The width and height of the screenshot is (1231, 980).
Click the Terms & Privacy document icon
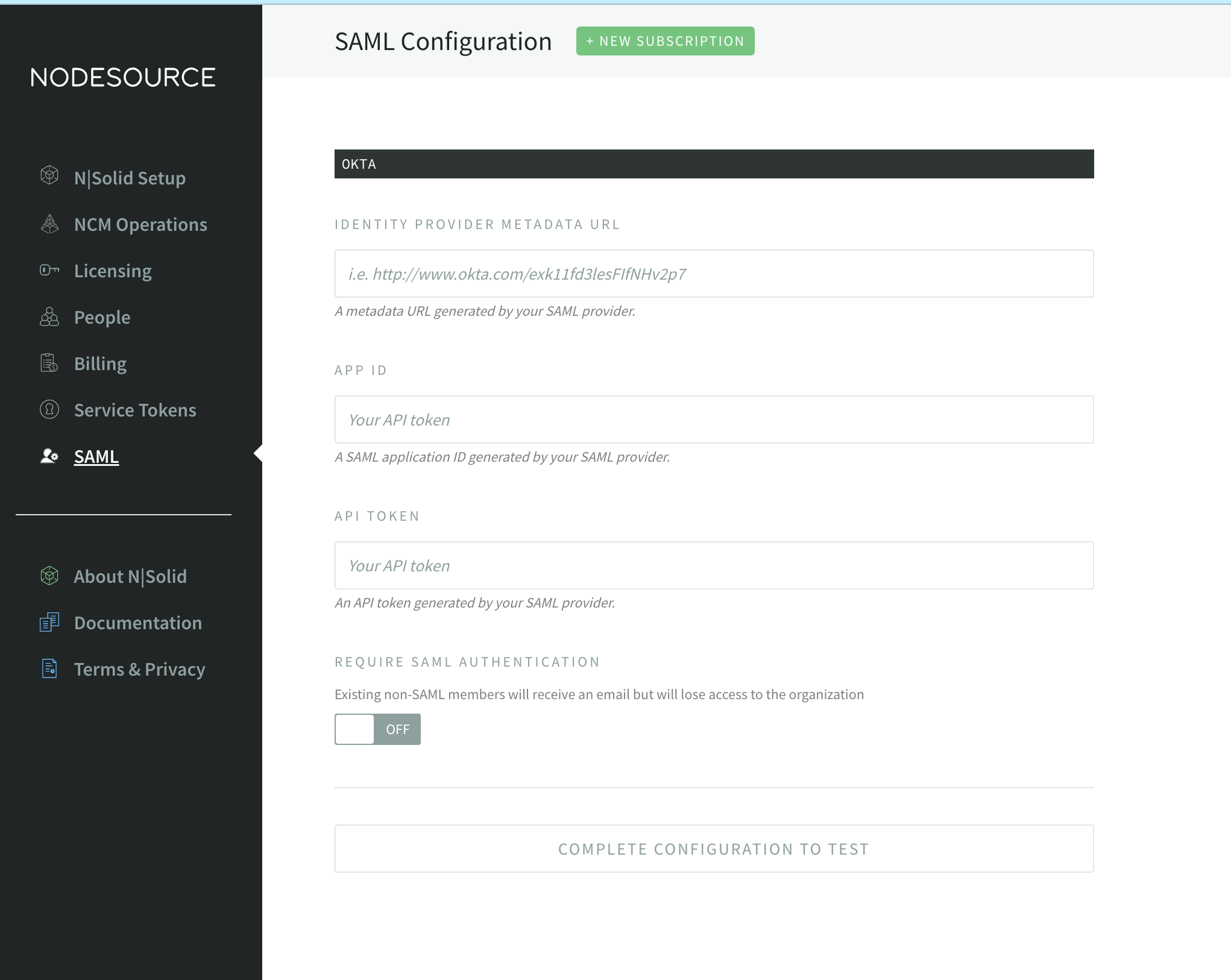pyautogui.click(x=49, y=668)
